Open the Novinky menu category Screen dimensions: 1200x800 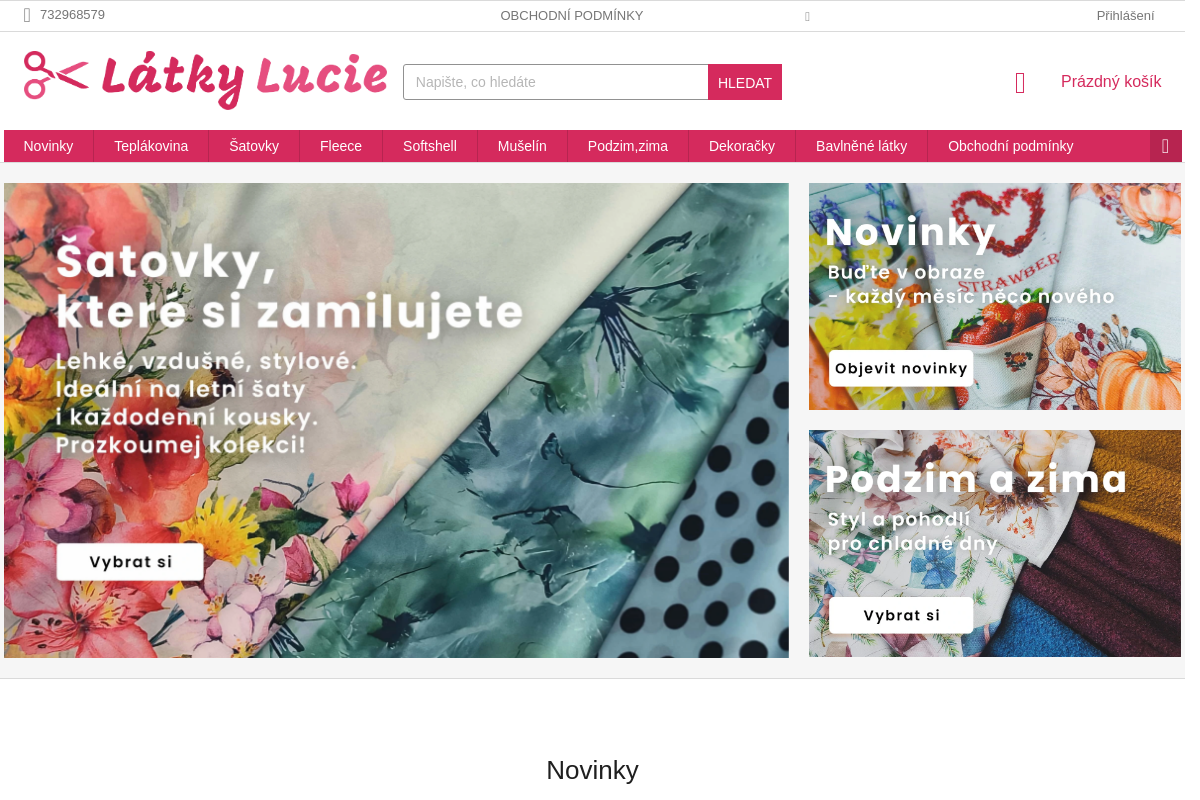48,146
